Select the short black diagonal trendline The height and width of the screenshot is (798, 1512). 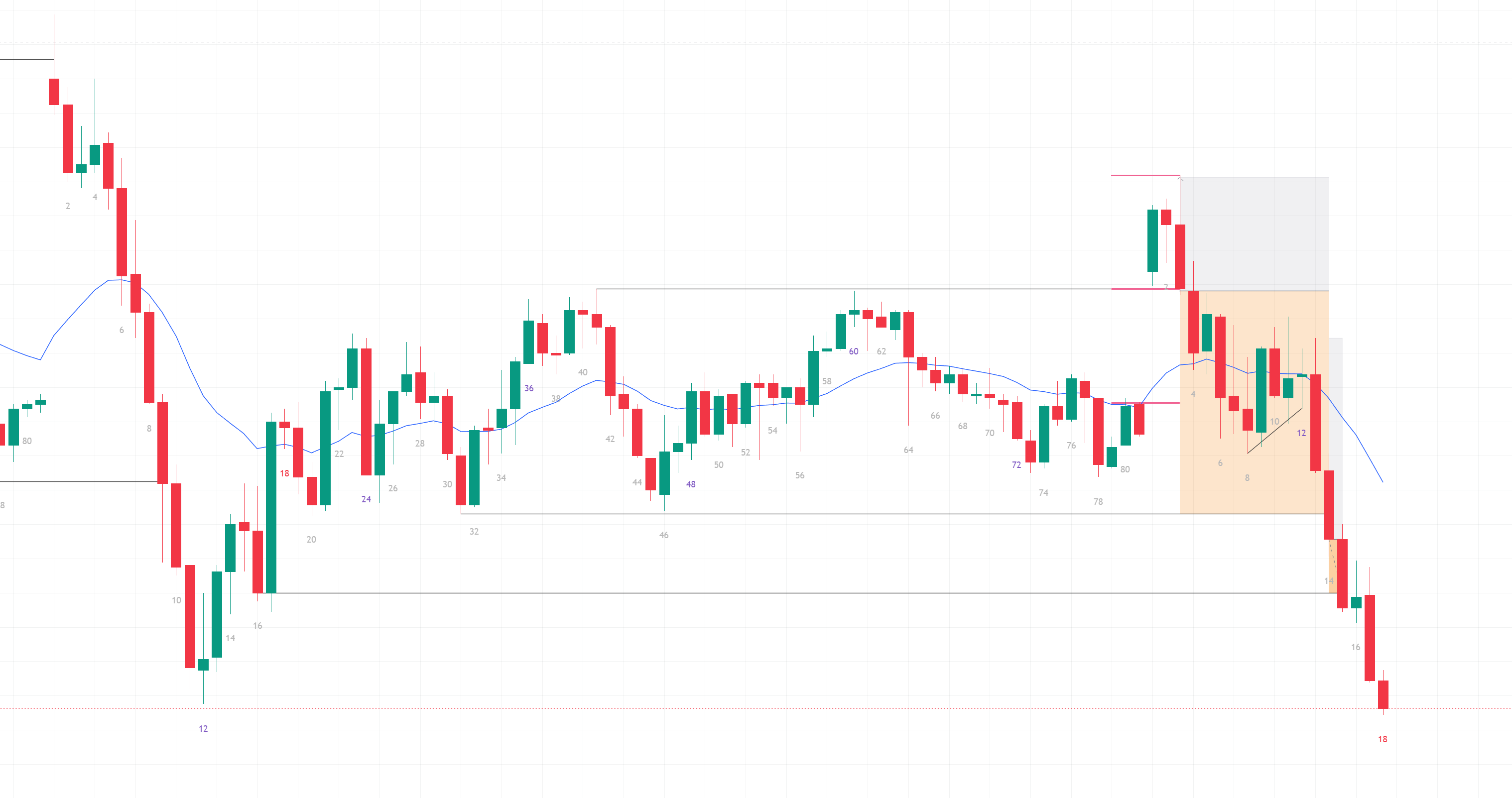[1275, 431]
